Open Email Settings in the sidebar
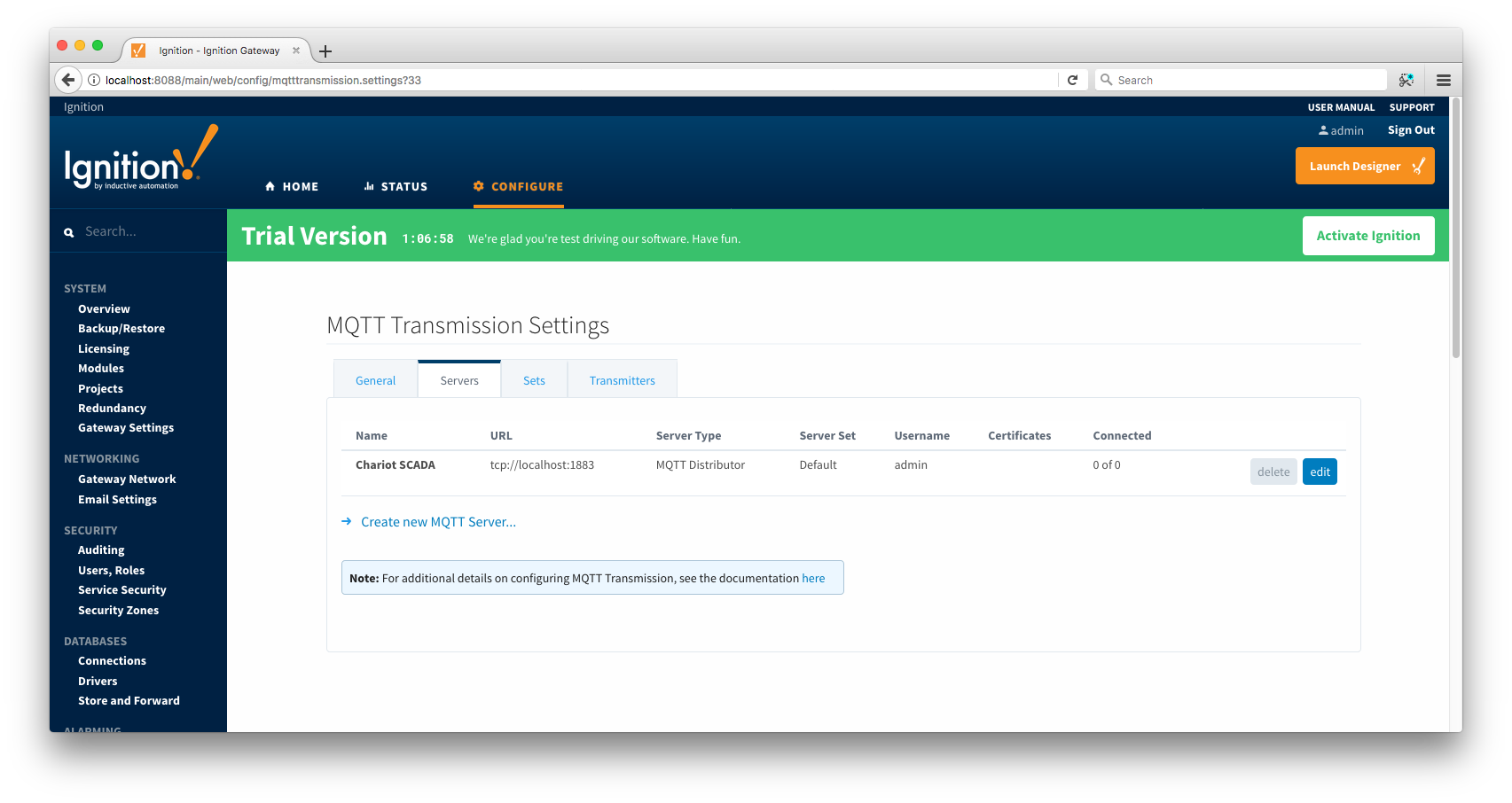The image size is (1512, 803). (117, 499)
